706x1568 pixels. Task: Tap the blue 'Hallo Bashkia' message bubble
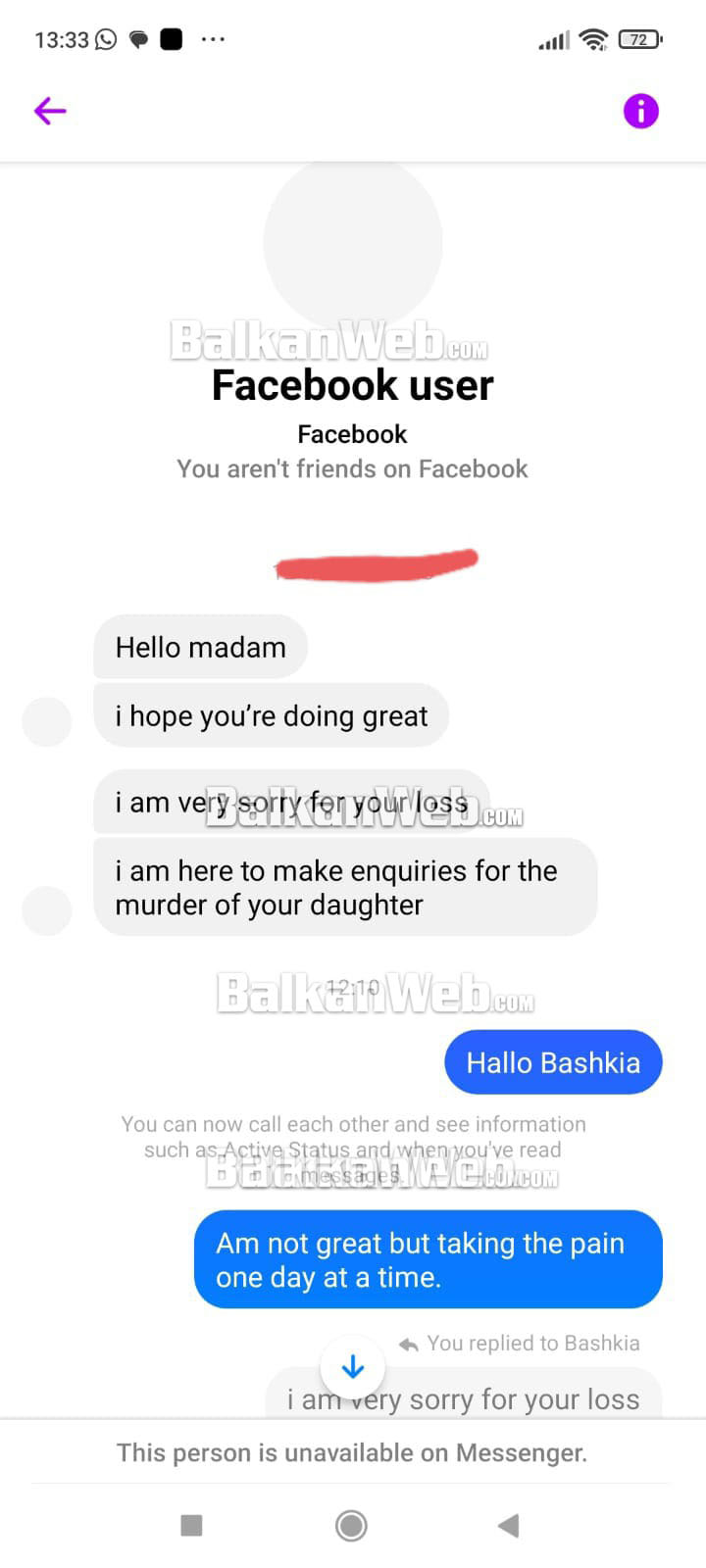pyautogui.click(x=554, y=1062)
